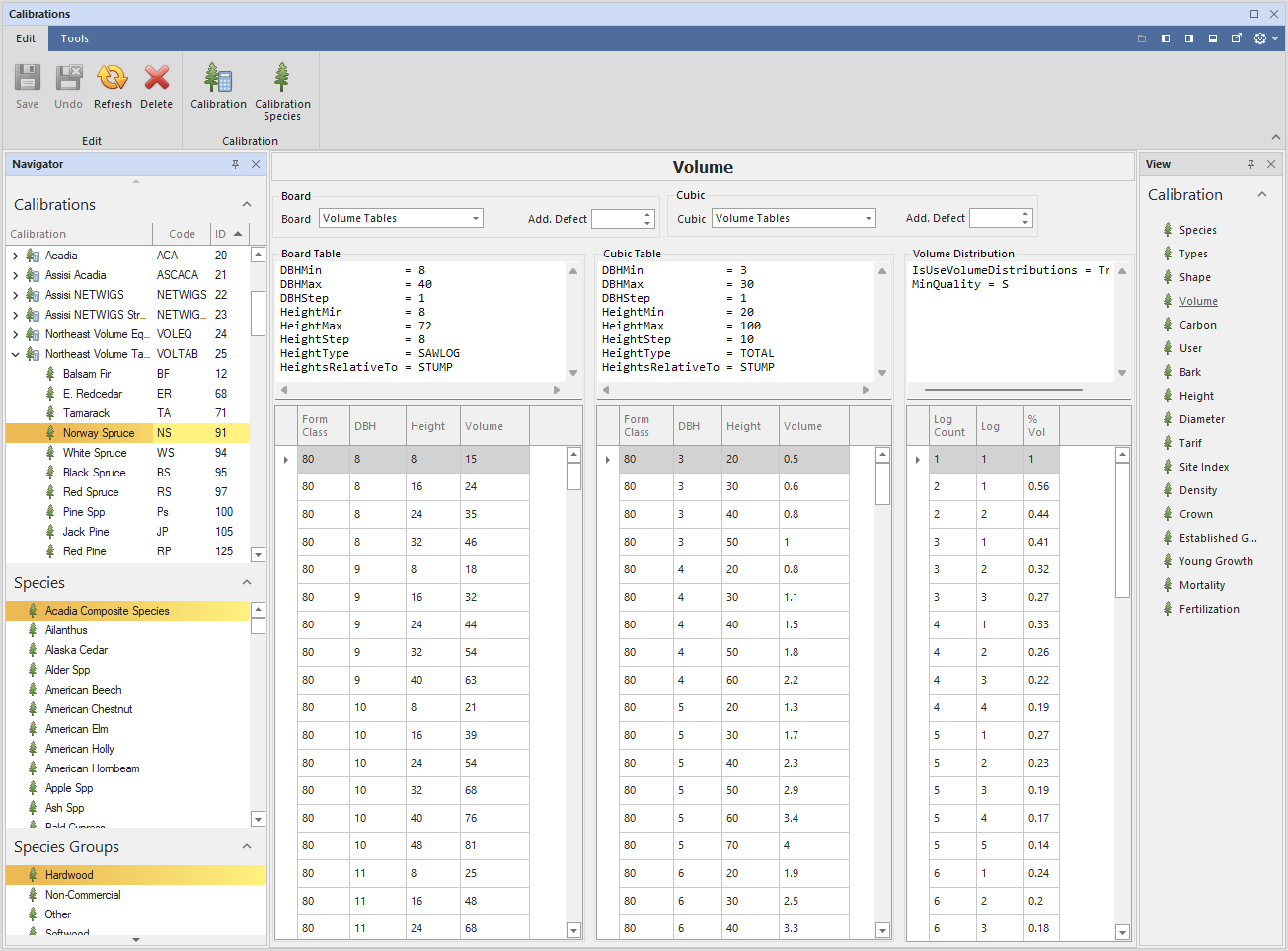The image size is (1288, 951).
Task: Pin the Navigator panel
Action: 235,164
